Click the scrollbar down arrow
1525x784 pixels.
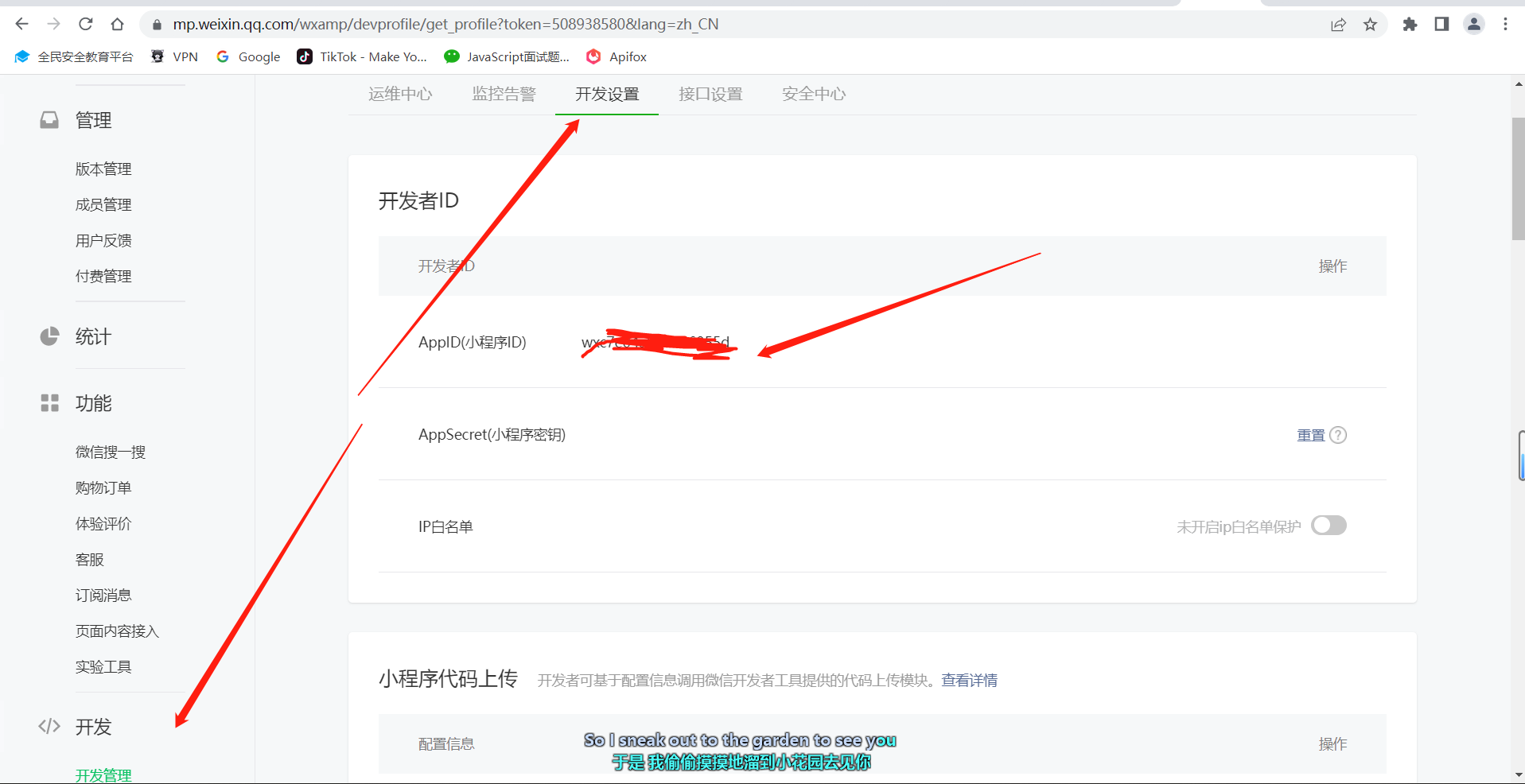pos(1519,774)
